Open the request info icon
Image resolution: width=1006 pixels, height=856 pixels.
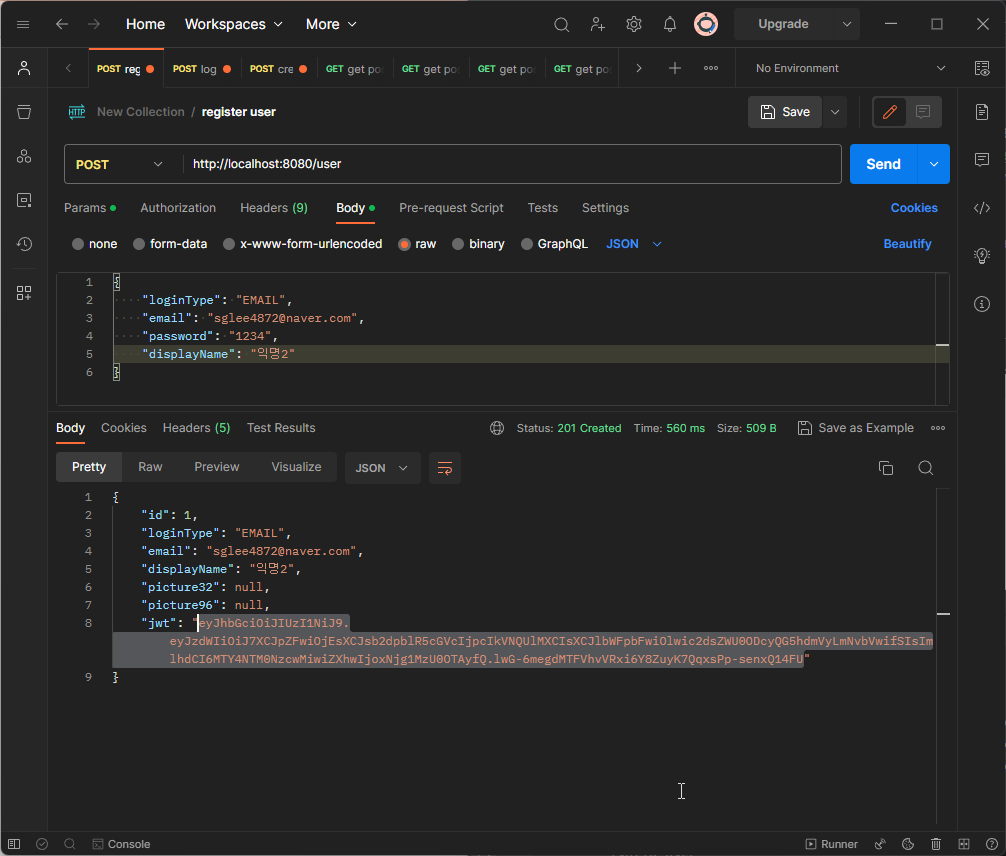(982, 304)
